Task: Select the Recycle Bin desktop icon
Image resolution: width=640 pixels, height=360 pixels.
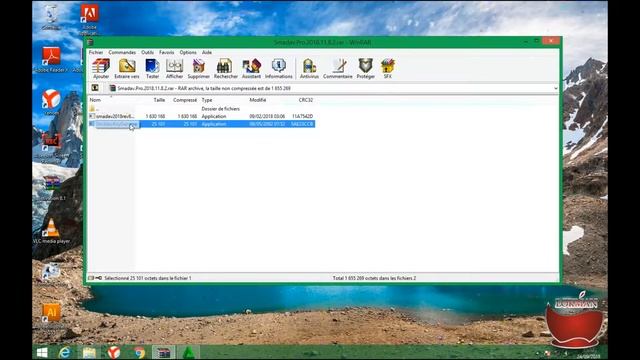Action: (51, 17)
